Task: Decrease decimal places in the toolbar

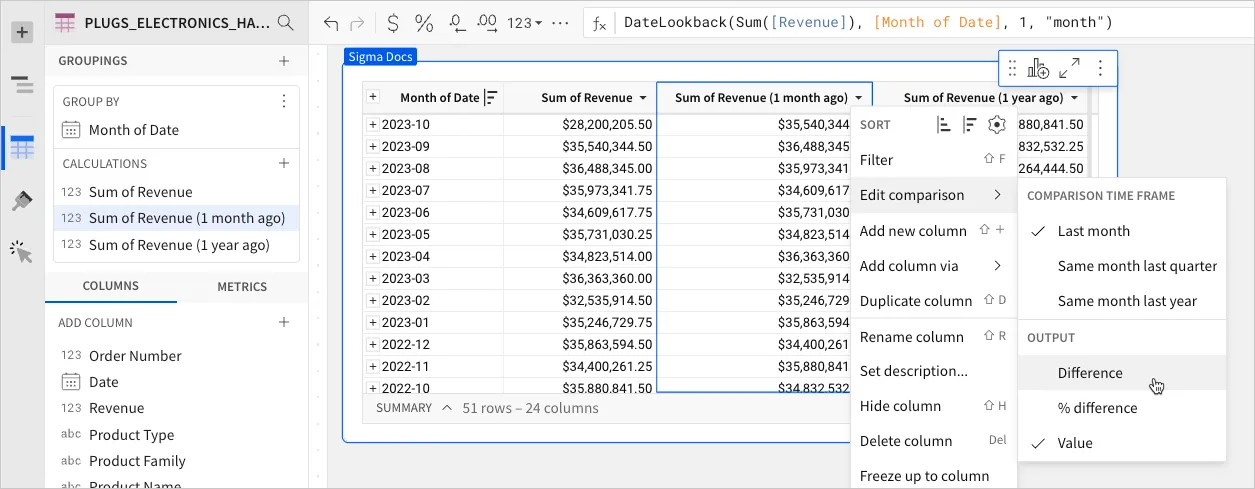Action: click(457, 23)
